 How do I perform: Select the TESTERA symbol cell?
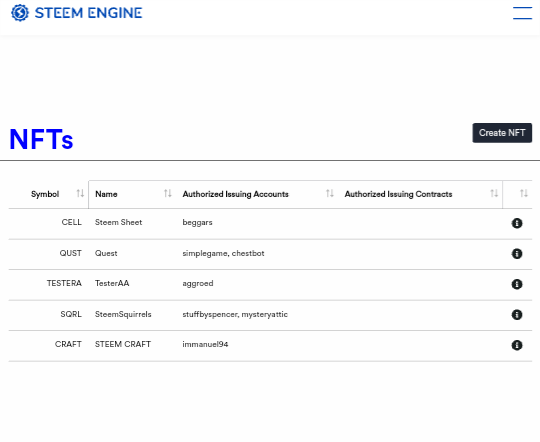click(x=64, y=283)
